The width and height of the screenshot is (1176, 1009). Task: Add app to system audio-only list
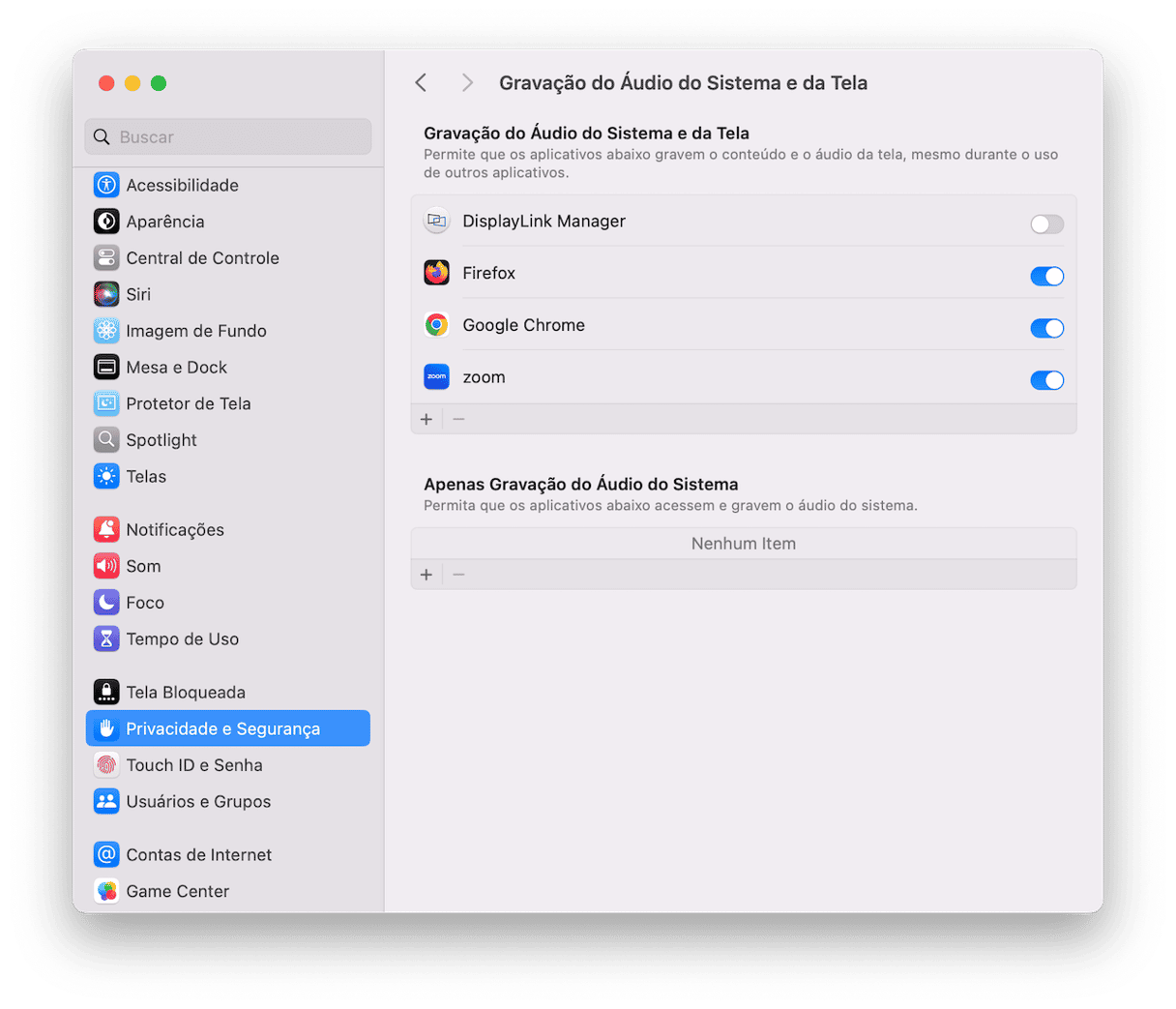pyautogui.click(x=426, y=575)
